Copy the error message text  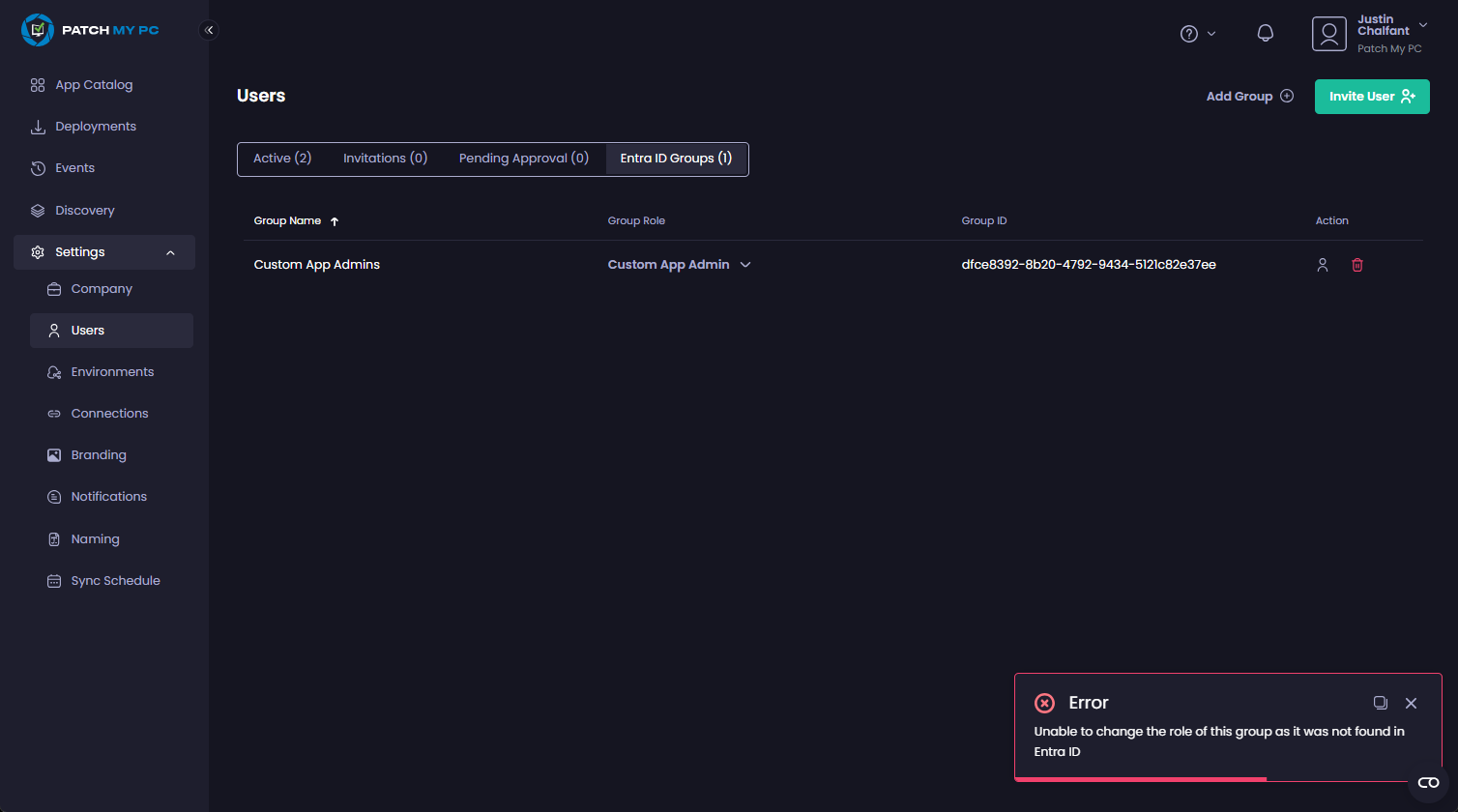pyautogui.click(x=1380, y=703)
